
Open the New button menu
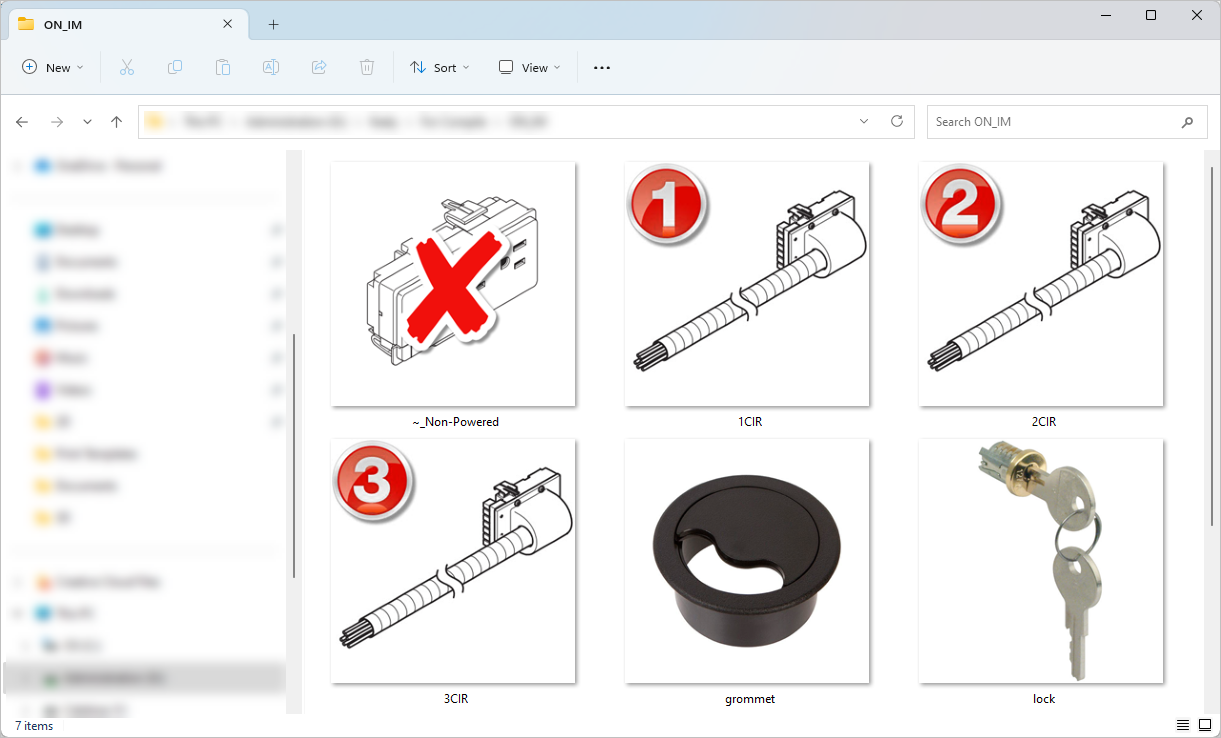(x=52, y=67)
